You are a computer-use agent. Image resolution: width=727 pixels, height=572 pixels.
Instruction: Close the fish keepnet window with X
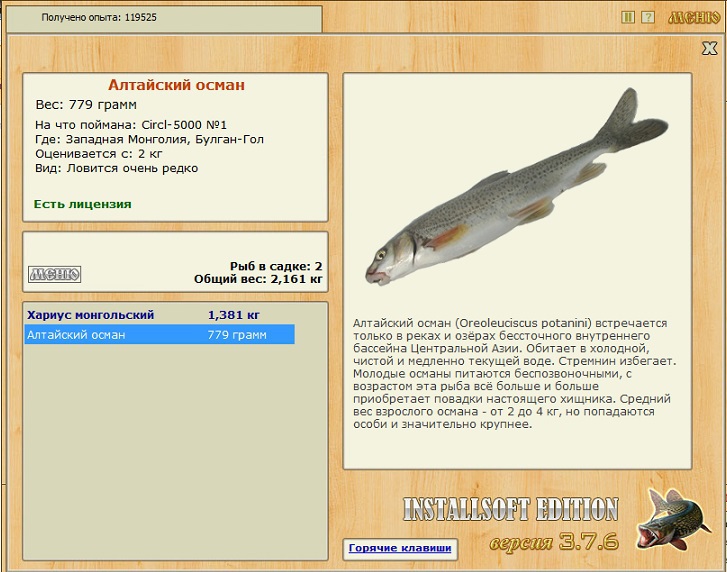point(709,48)
